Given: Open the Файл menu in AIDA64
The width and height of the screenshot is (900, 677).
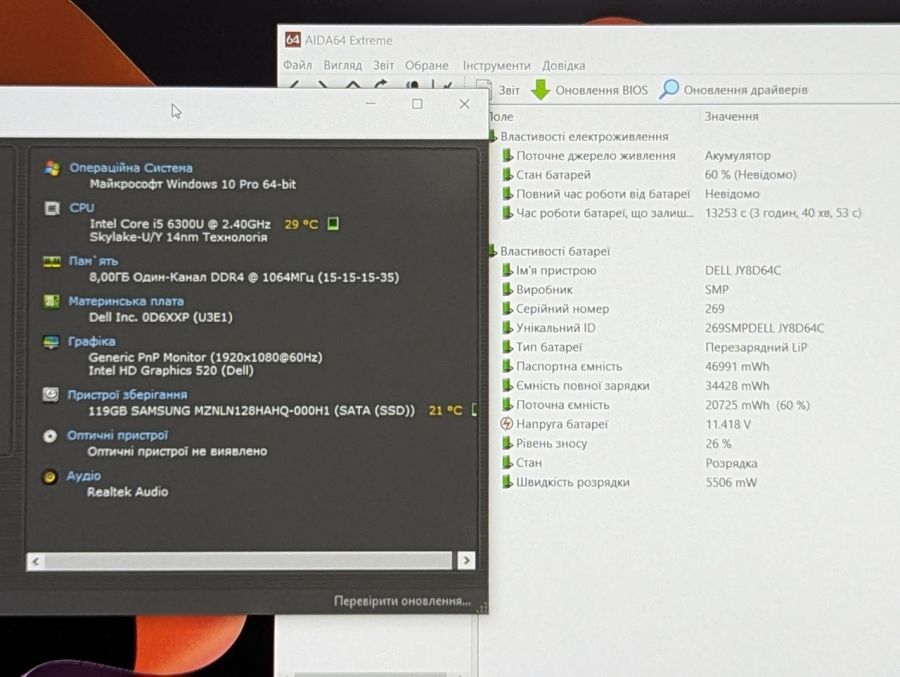Looking at the screenshot, I should tap(297, 65).
